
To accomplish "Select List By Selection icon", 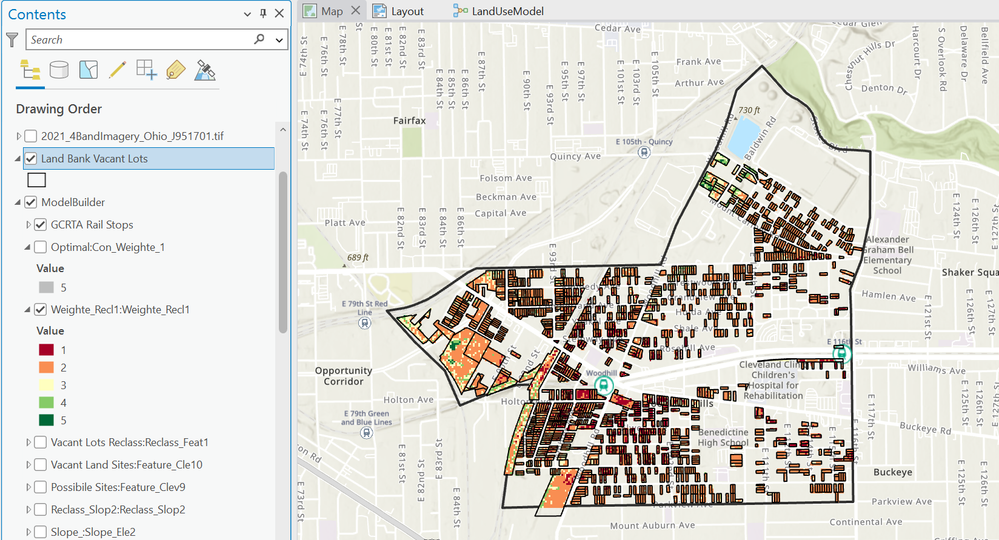I will 88,70.
